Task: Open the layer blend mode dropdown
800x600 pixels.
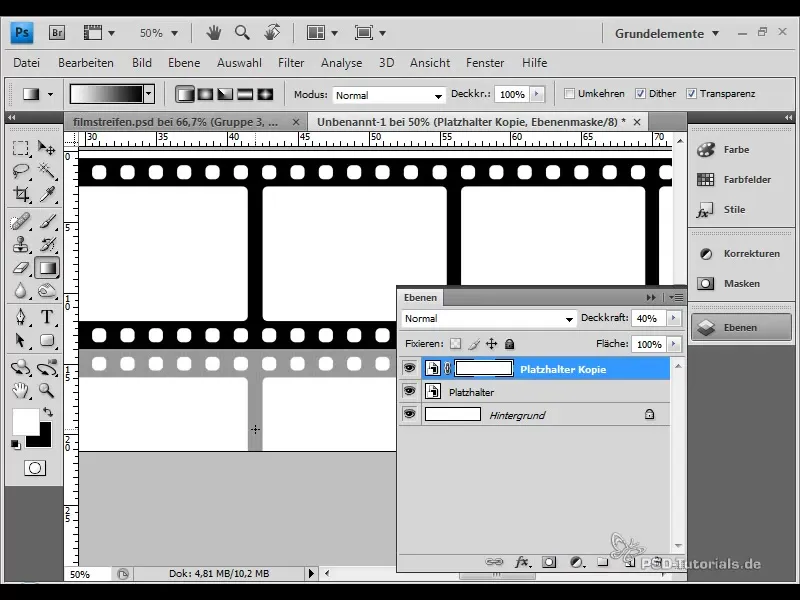Action: coord(489,319)
